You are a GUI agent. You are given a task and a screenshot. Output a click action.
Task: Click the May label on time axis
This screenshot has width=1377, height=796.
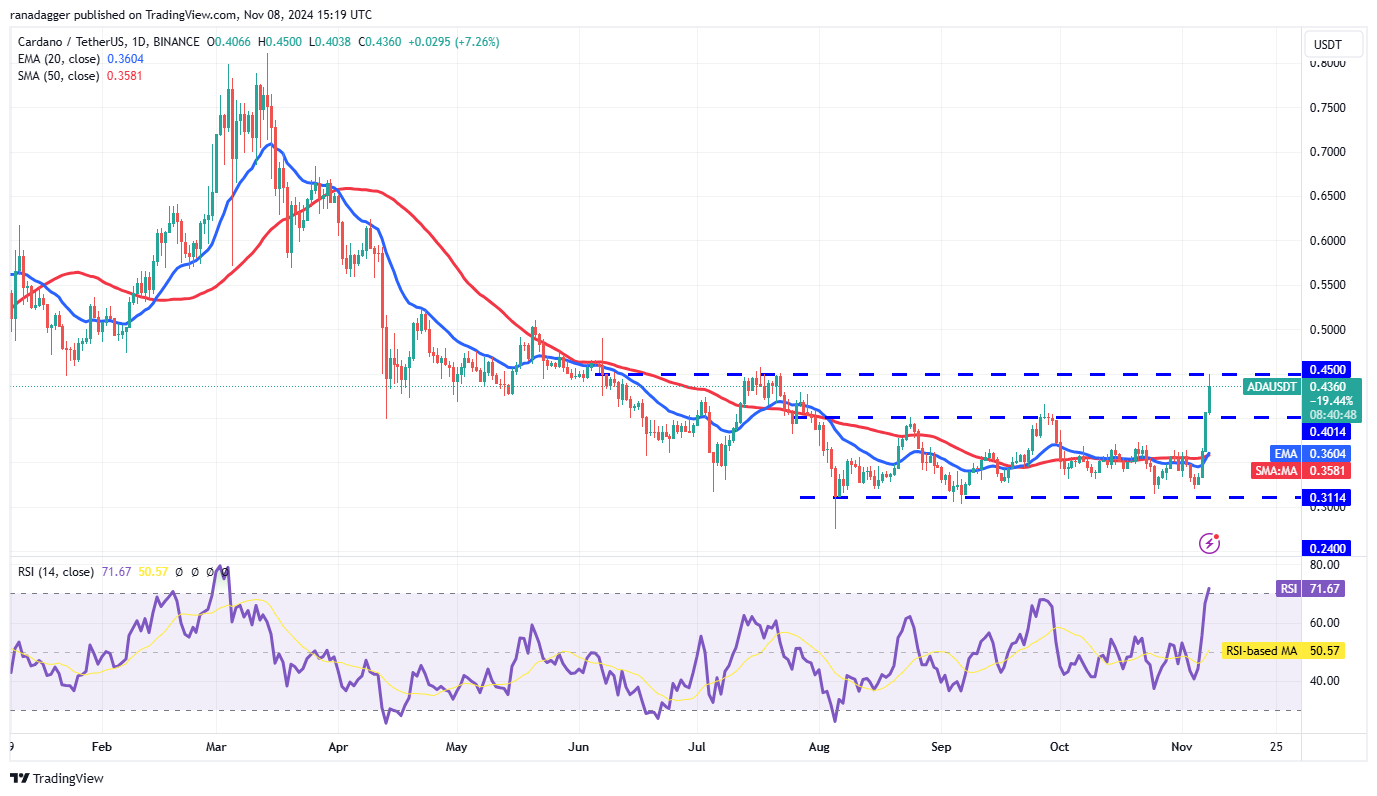[457, 746]
